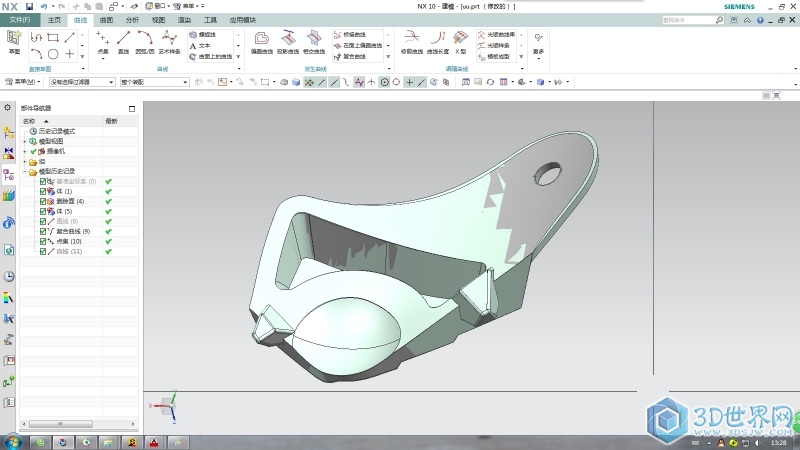Sort by the 名称 column header
This screenshot has height=450, width=800.
(x=61, y=121)
